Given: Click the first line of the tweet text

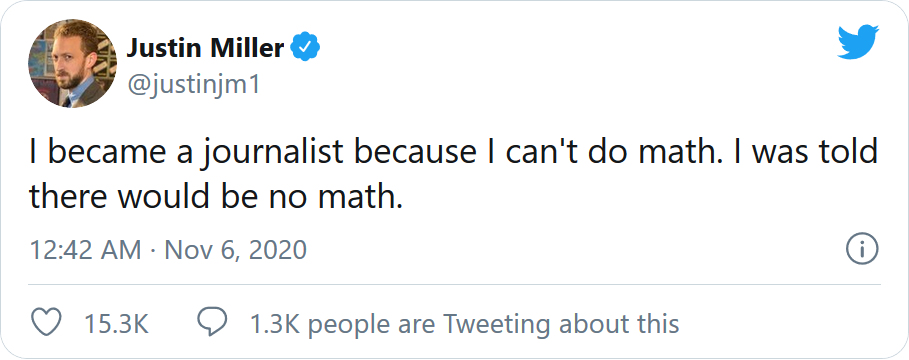Looking at the screenshot, I should (x=454, y=152).
